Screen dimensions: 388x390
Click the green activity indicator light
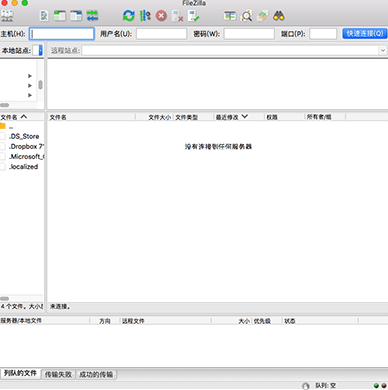(x=376, y=386)
